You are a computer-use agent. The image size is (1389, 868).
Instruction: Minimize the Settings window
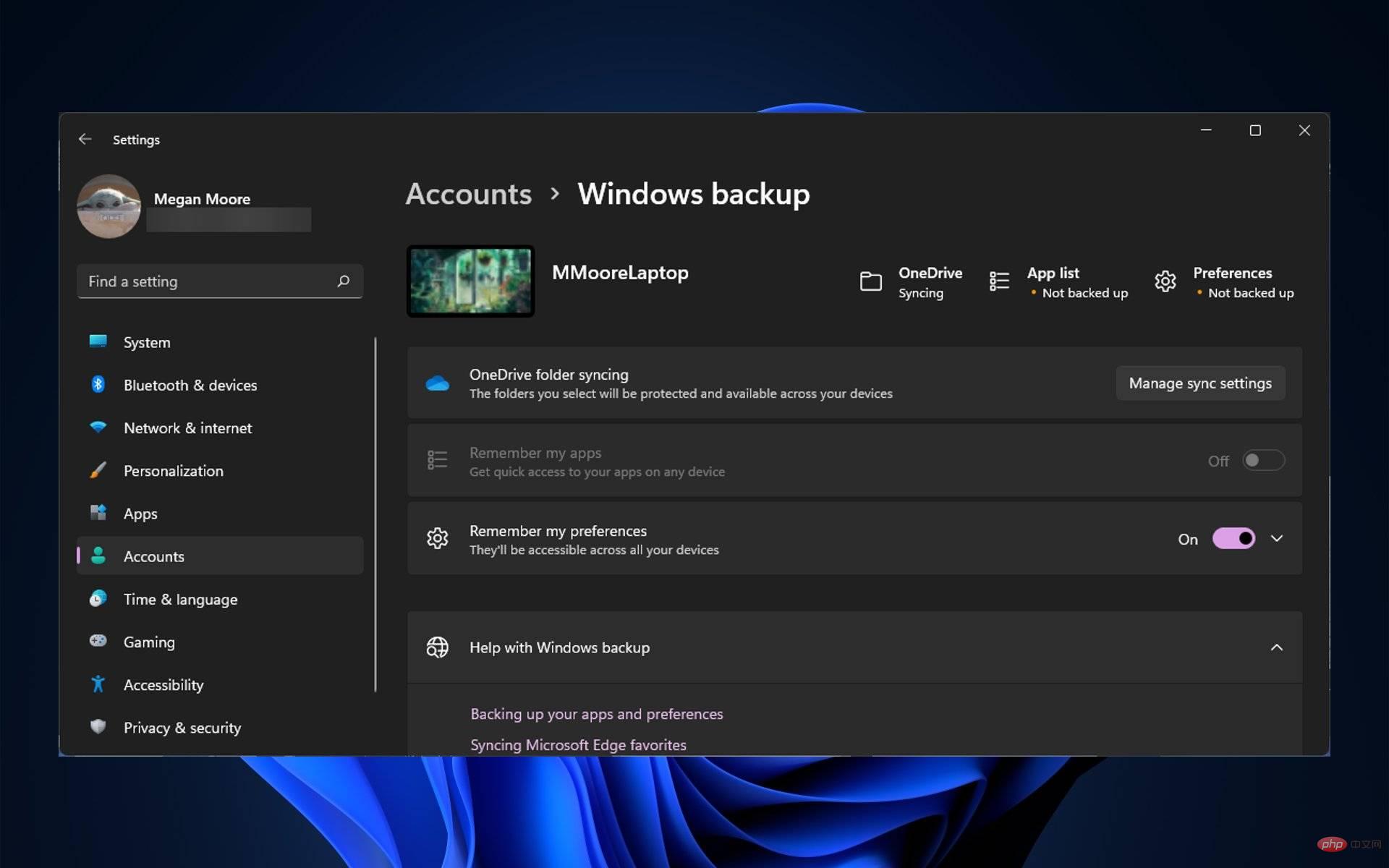[1206, 130]
